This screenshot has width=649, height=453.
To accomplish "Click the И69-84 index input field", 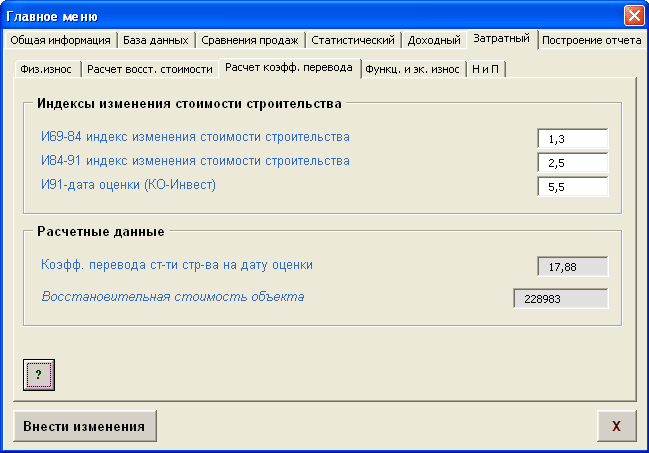I will 572,139.
